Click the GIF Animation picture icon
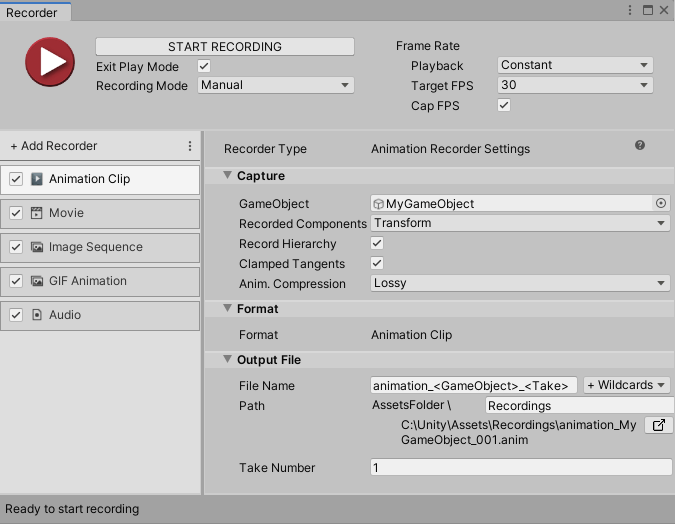Image resolution: width=675 pixels, height=524 pixels. pos(37,281)
